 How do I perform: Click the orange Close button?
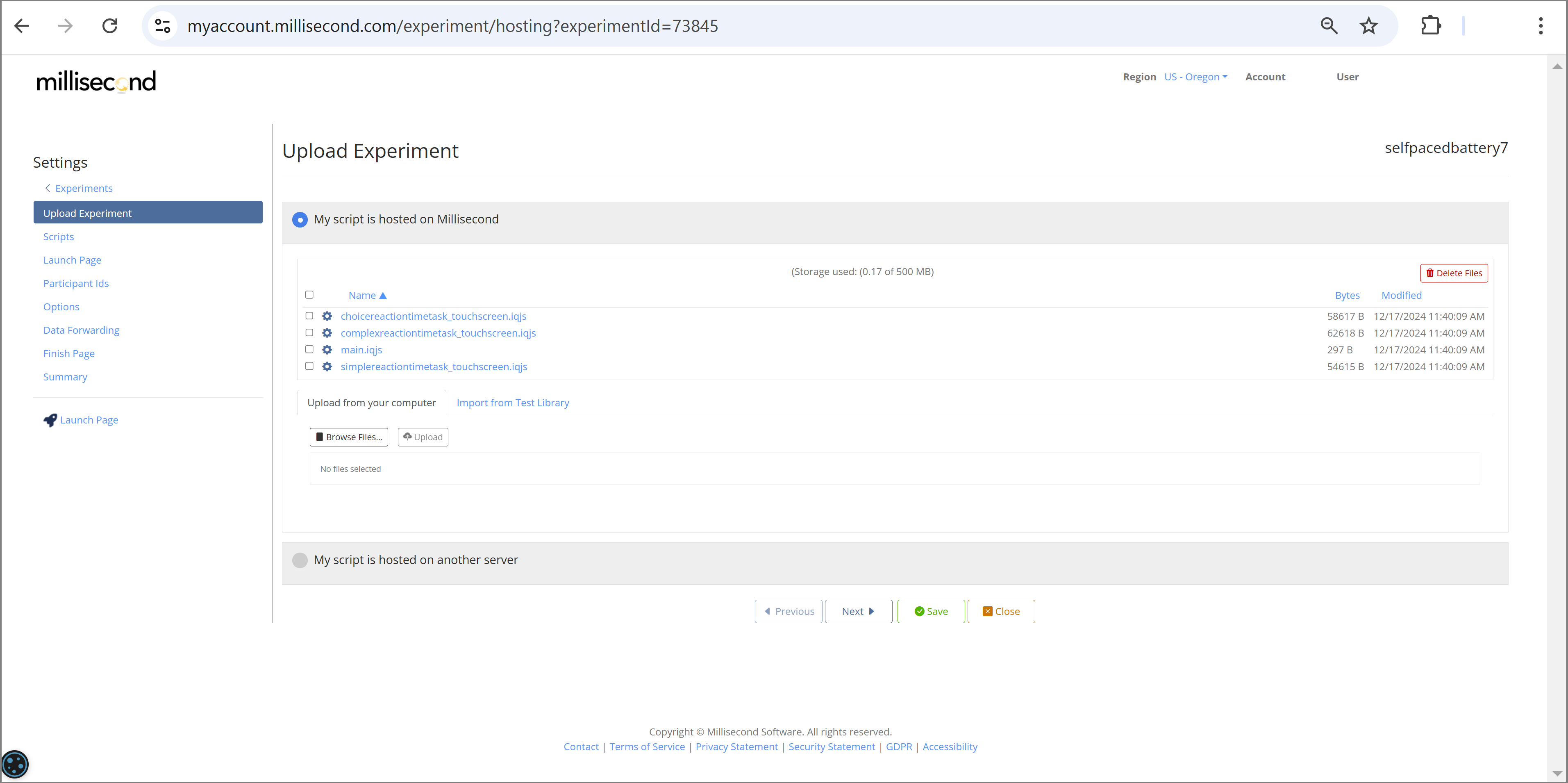(x=1001, y=611)
